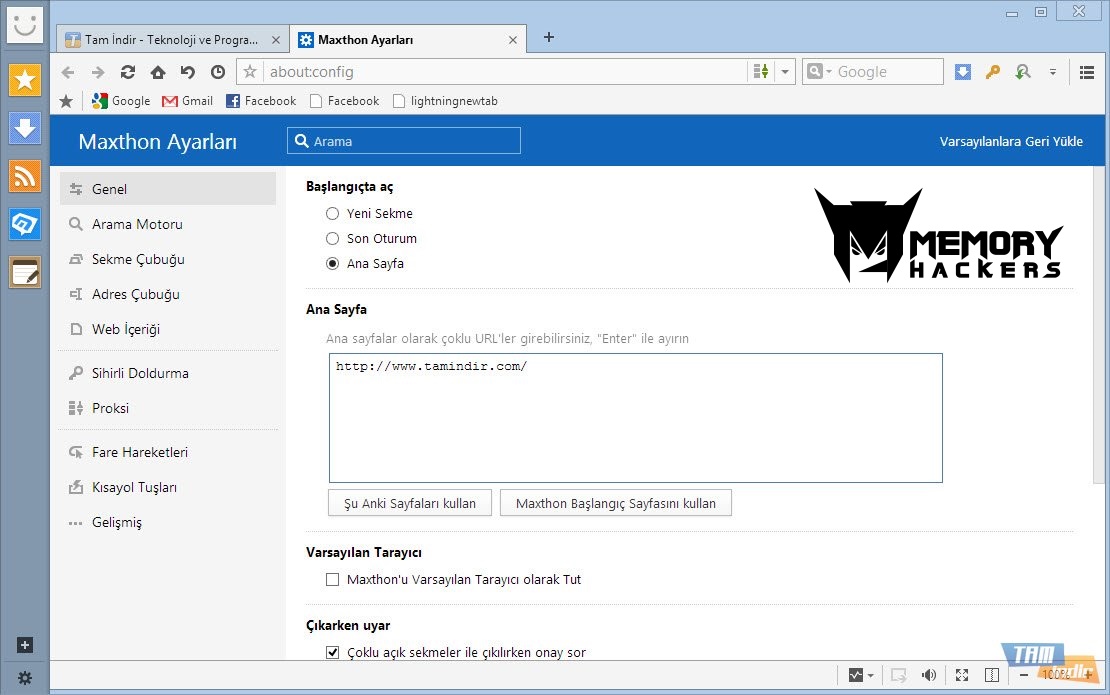
Task: Open browsing history clock icon
Action: (x=218, y=72)
